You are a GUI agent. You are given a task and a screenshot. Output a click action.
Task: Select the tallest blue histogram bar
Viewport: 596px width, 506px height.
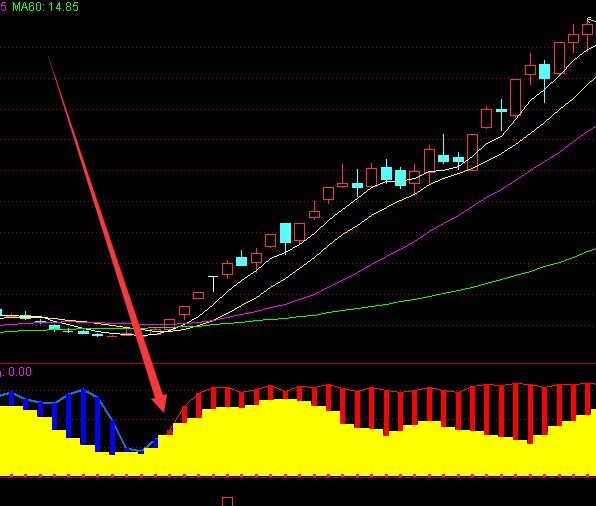click(83, 416)
